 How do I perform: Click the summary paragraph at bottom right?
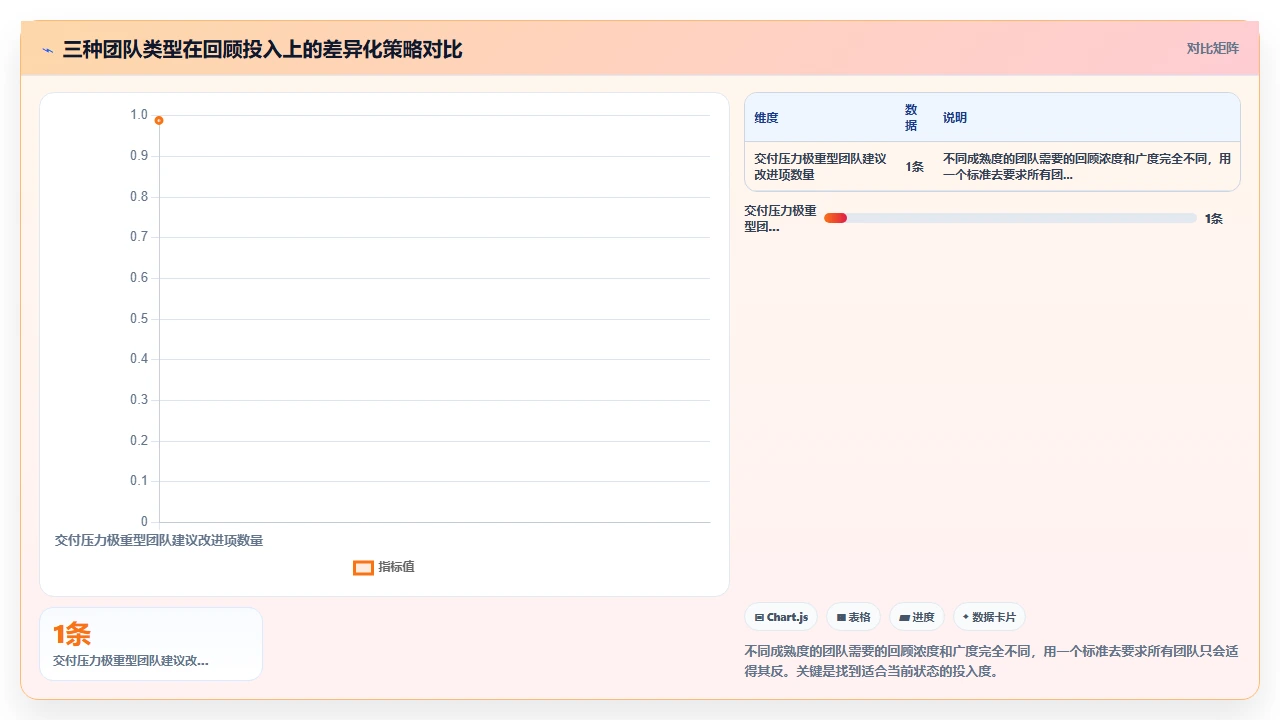pos(992,661)
